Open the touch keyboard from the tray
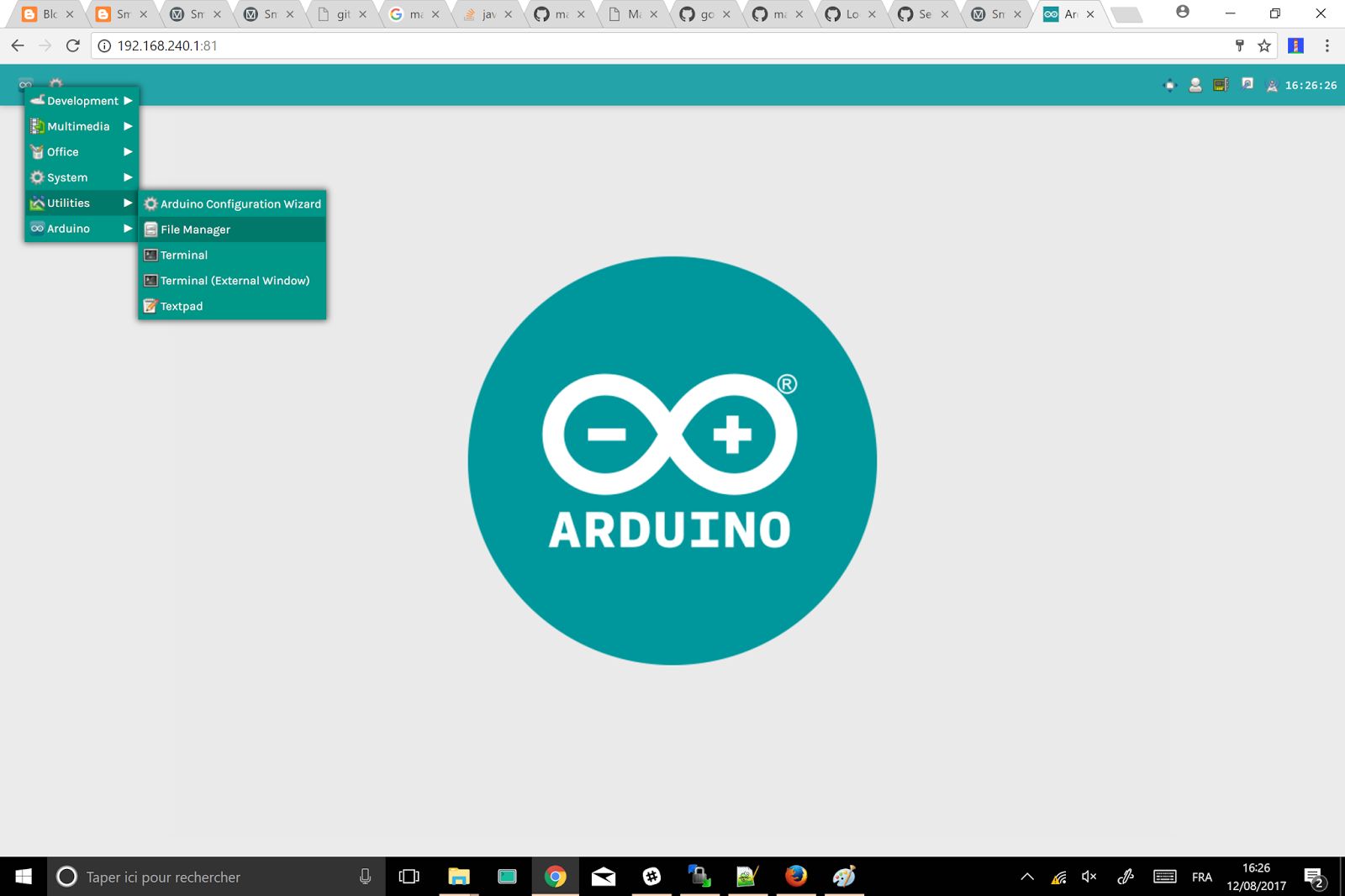Viewport: 1345px width, 896px height. [1164, 877]
